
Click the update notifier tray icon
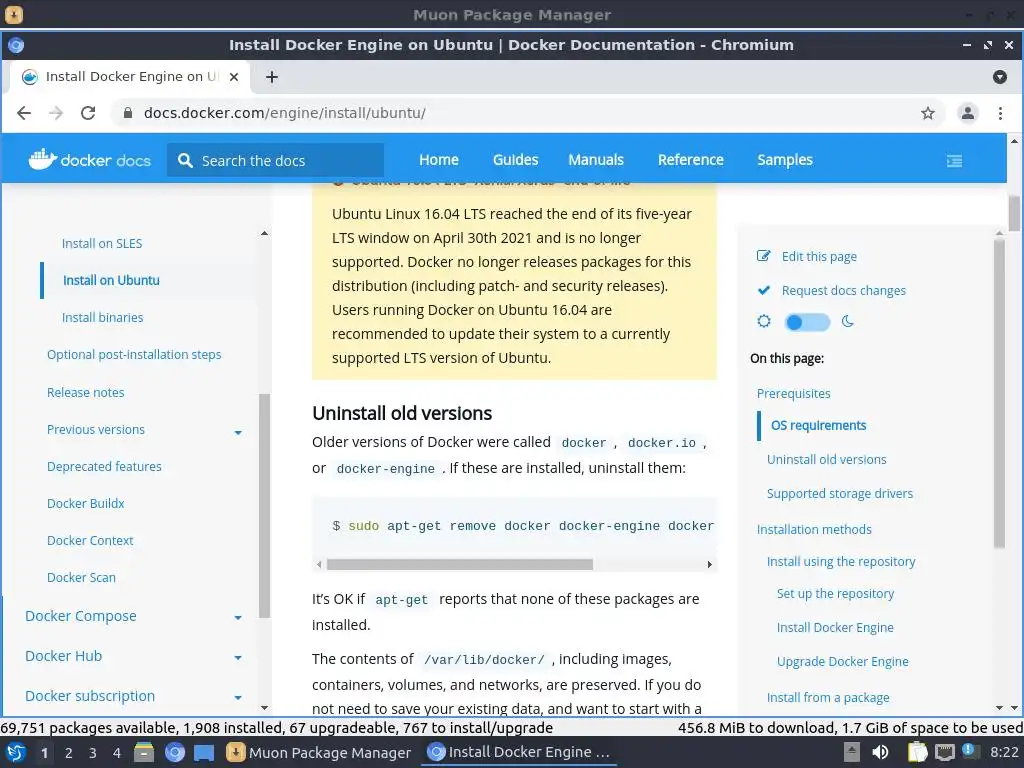coord(968,750)
